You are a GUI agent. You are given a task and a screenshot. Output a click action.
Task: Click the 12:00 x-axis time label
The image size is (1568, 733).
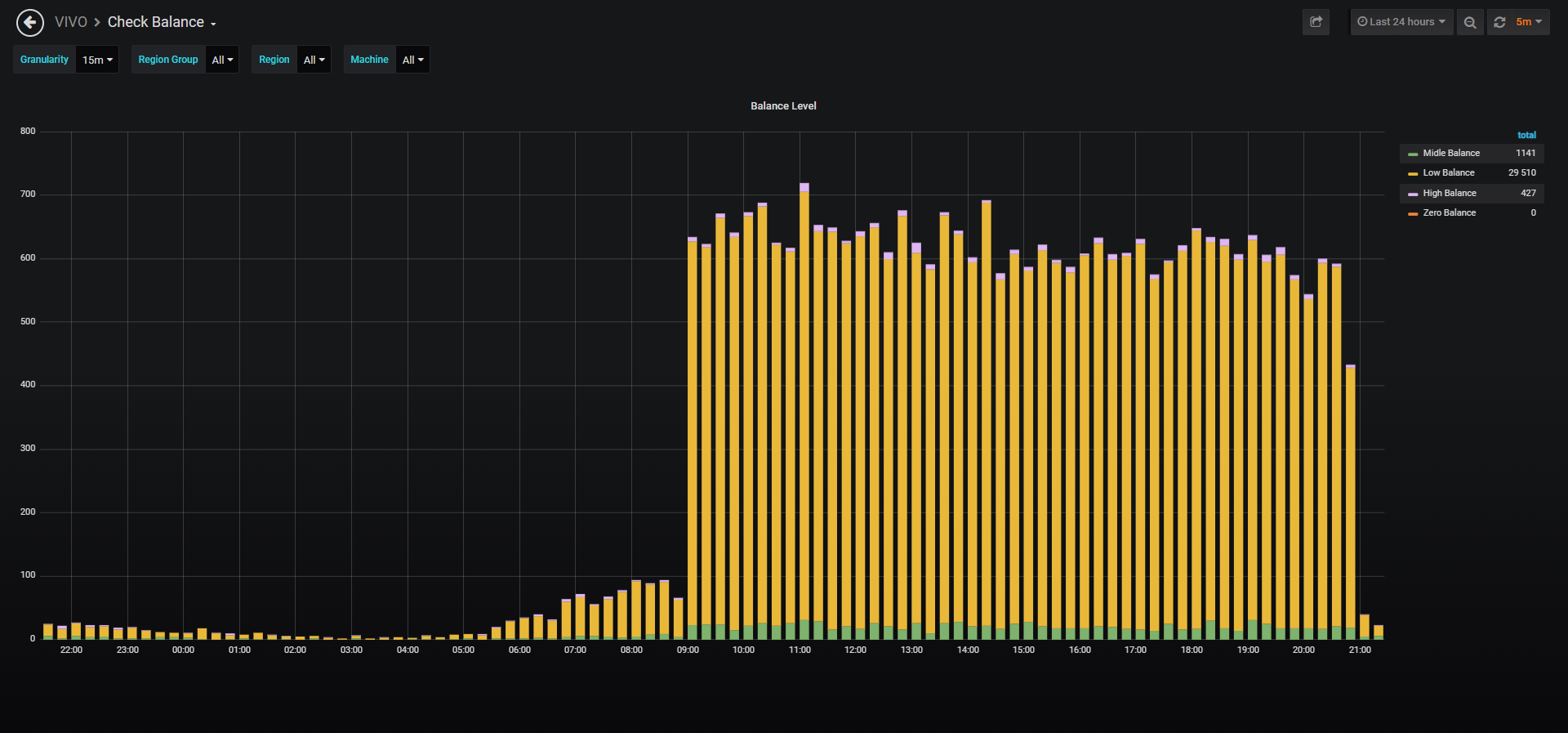tap(855, 650)
